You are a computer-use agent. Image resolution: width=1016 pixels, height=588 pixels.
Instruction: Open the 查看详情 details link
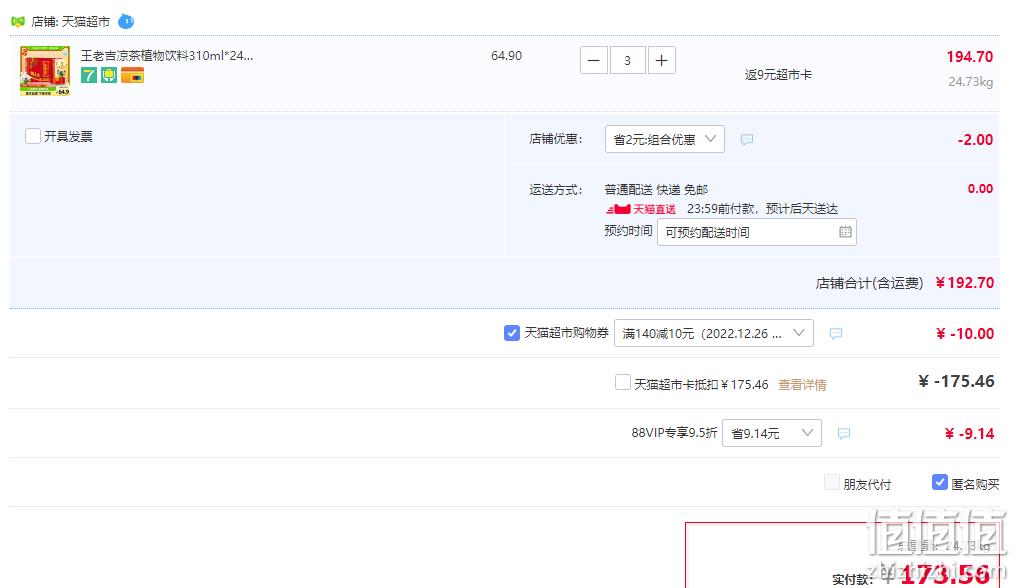(802, 384)
